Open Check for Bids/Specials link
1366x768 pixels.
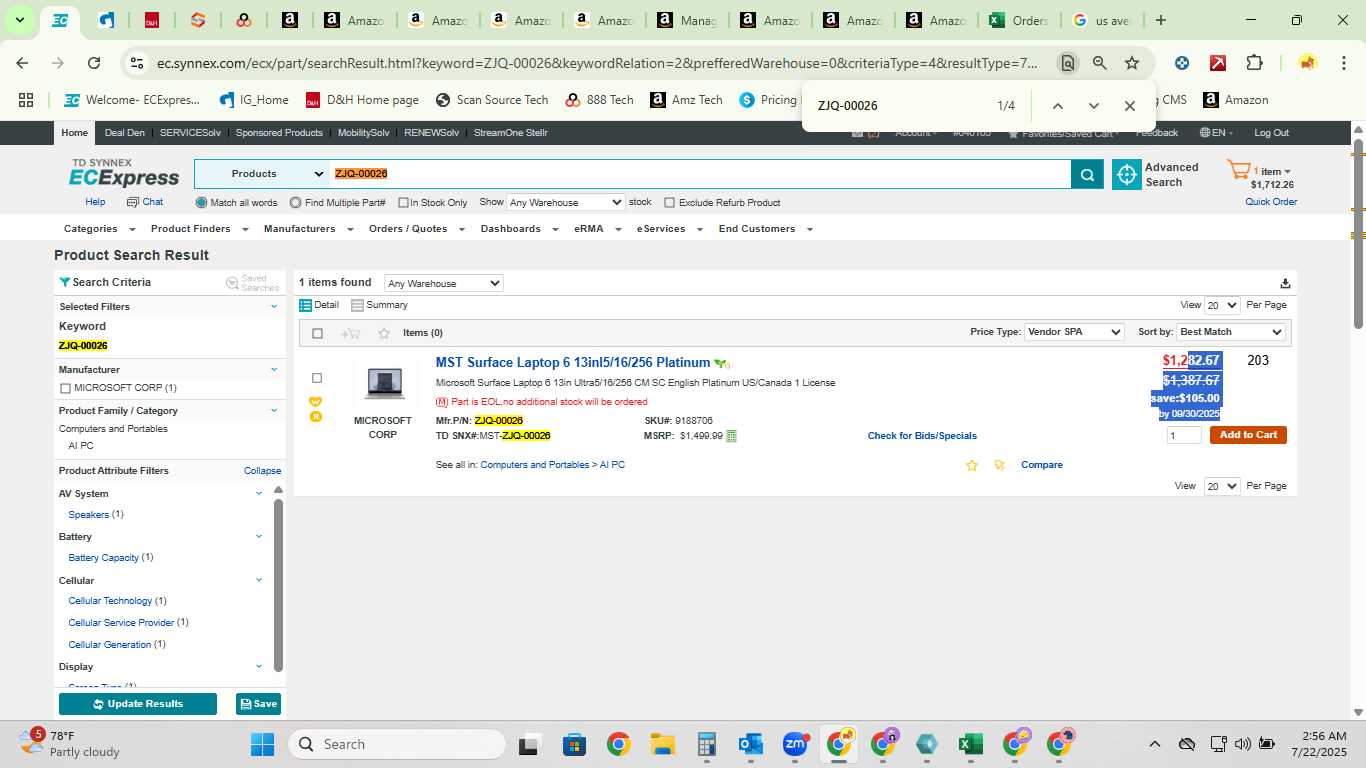(x=922, y=436)
